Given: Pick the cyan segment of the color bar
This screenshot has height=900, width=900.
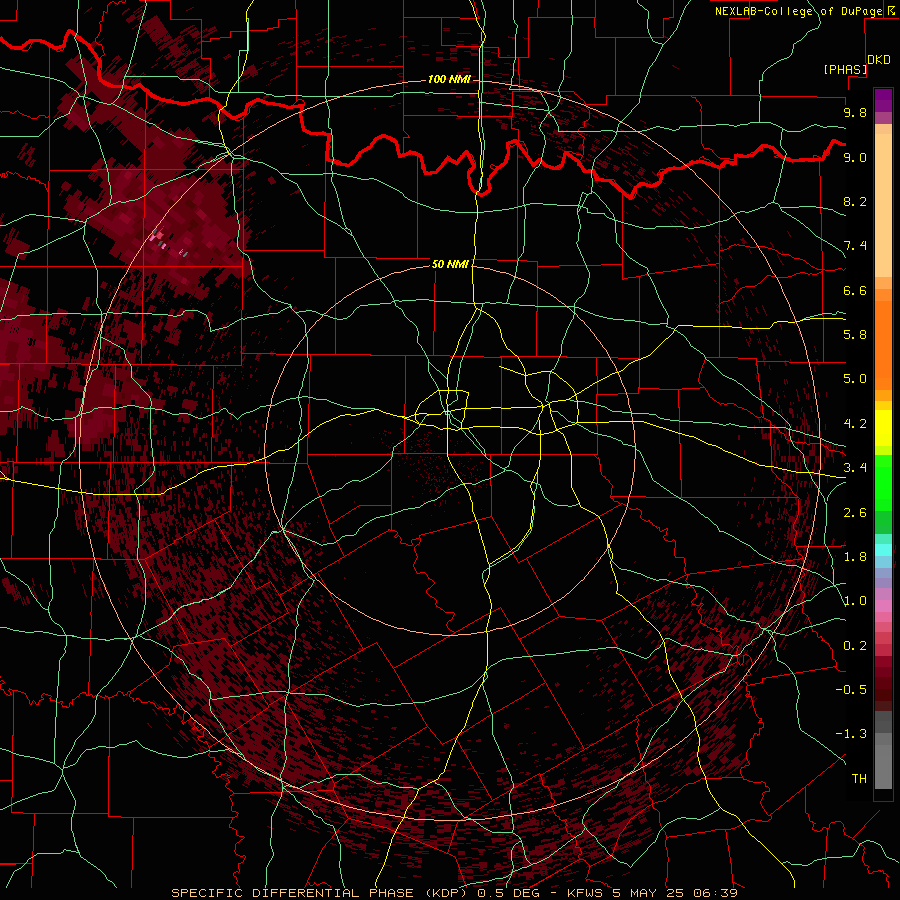Looking at the screenshot, I should (883, 550).
